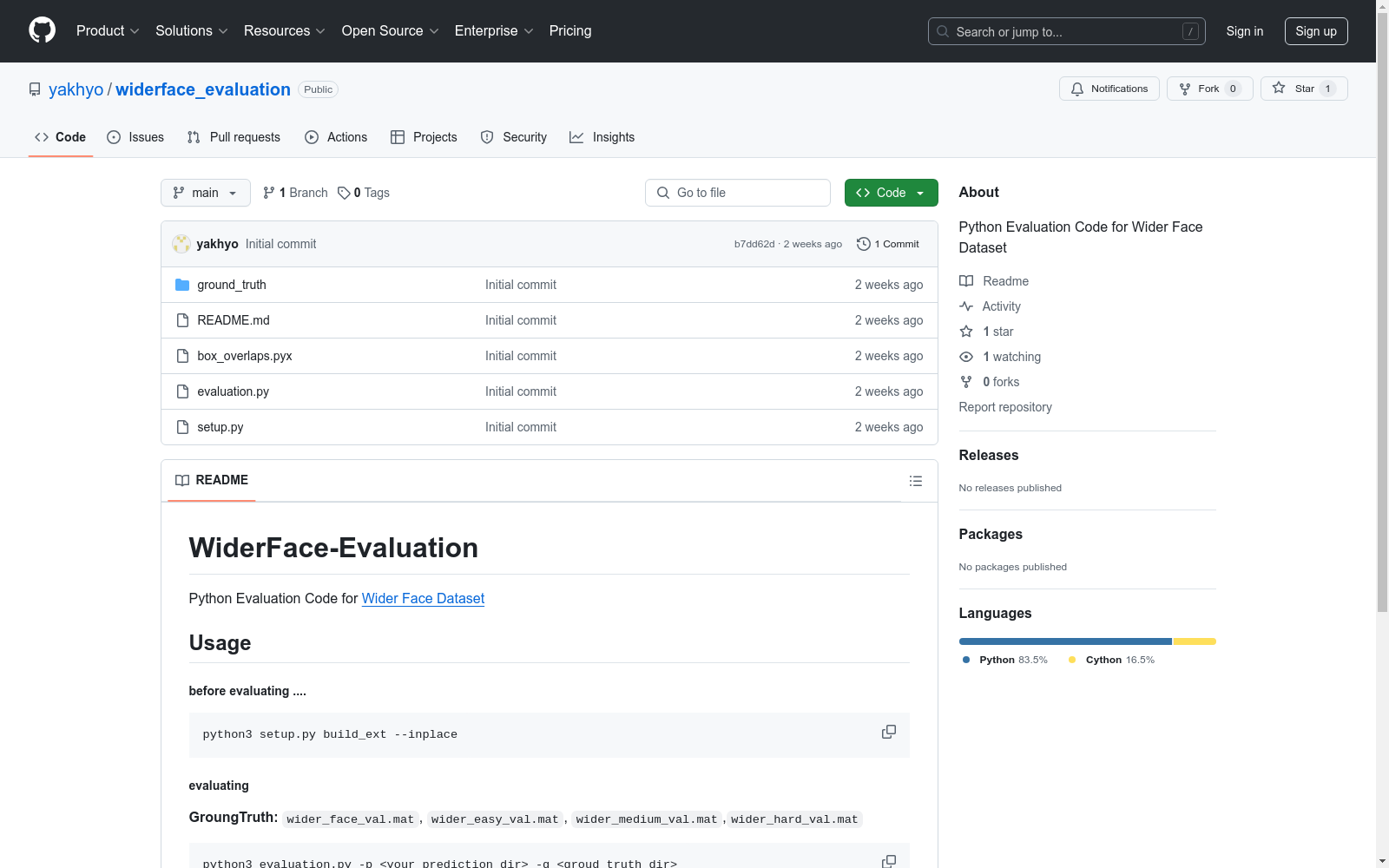Expand the Enterprise menu

tap(494, 30)
